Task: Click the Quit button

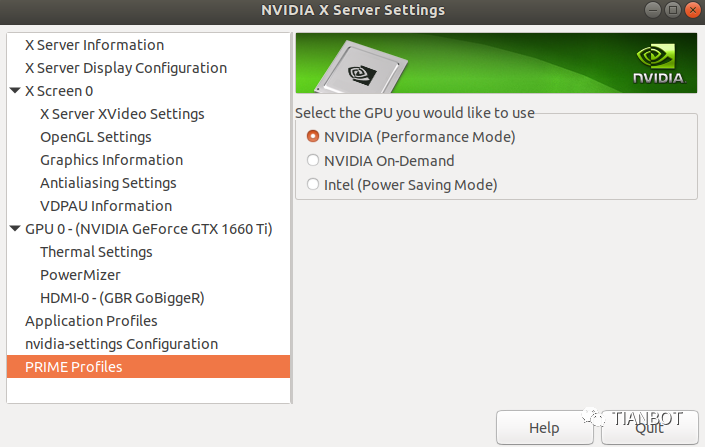Action: click(650, 428)
